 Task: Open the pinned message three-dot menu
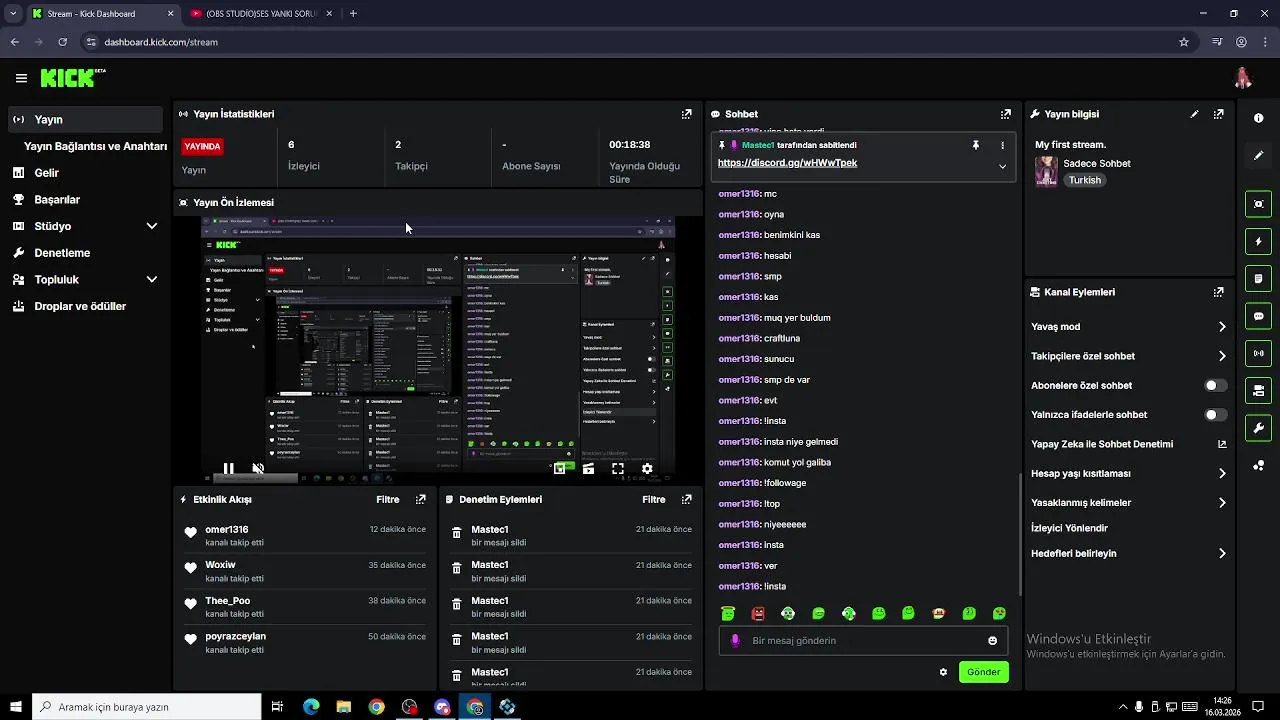tap(1002, 145)
